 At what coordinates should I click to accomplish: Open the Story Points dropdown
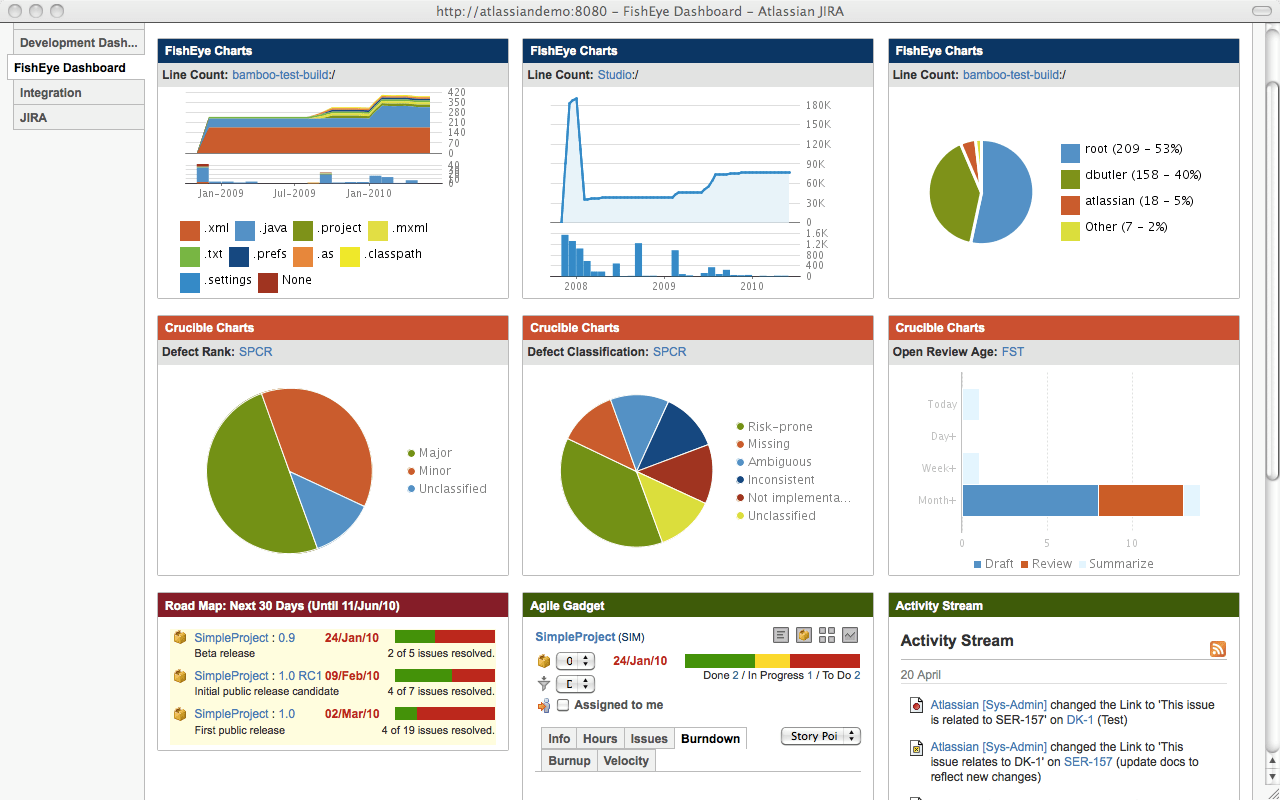(820, 736)
